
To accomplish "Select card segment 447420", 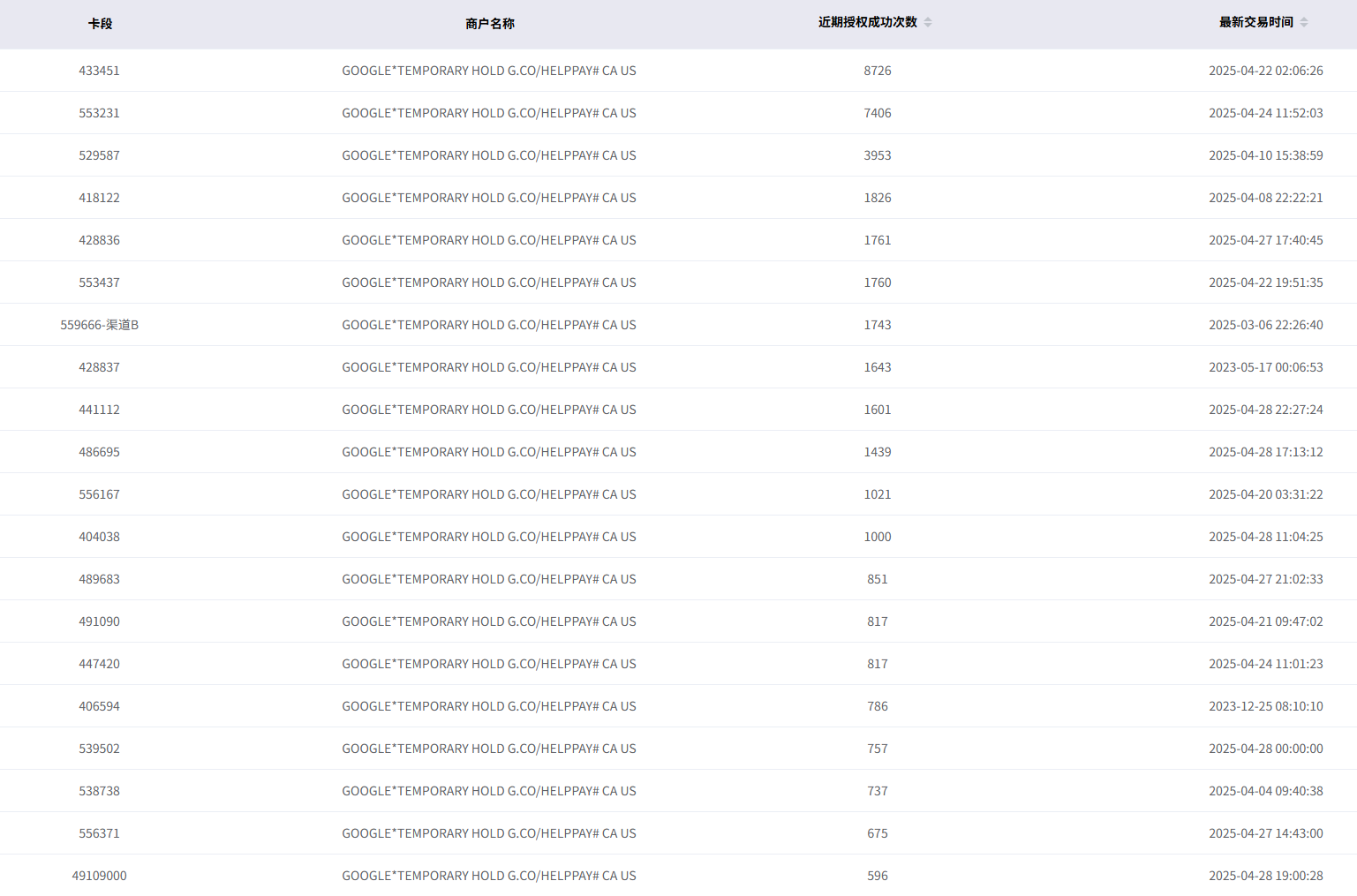I will [99, 664].
